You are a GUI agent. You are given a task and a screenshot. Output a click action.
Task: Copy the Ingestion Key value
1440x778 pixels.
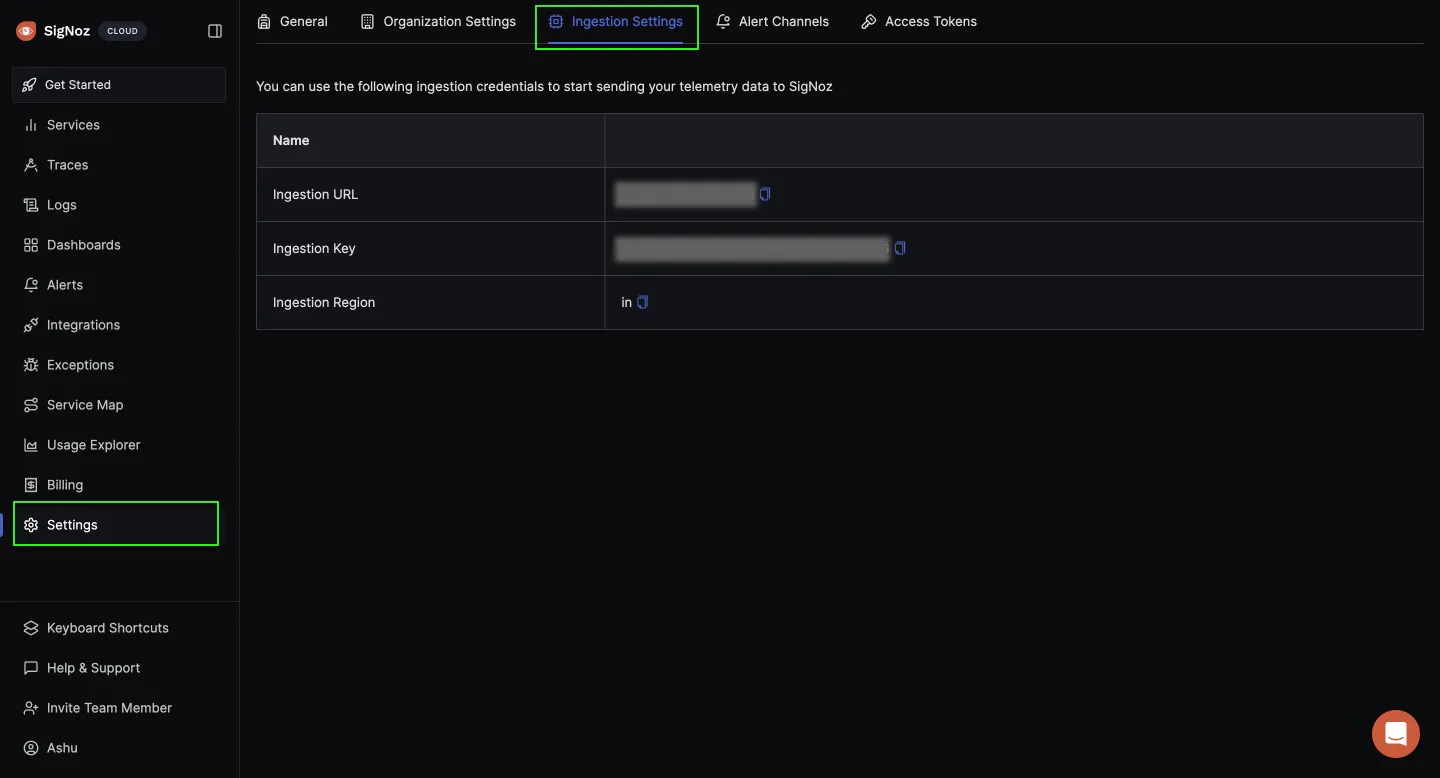coord(900,248)
